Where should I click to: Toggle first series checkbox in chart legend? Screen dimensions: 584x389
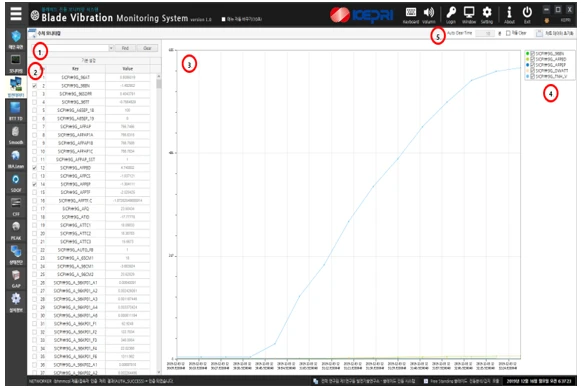point(533,54)
